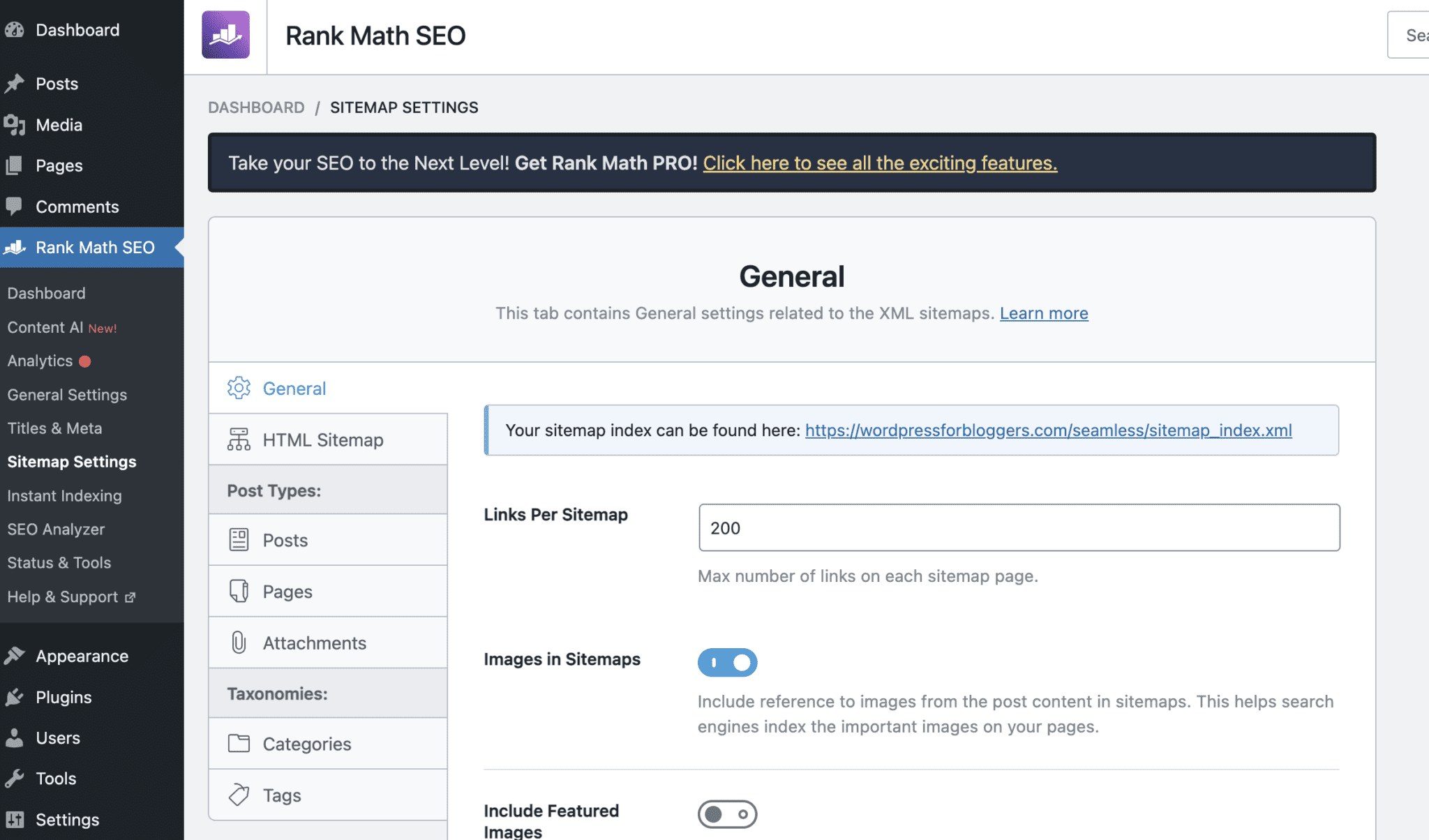This screenshot has height=840, width=1429.
Task: Select the Attachments paperclip icon
Action: pyautogui.click(x=239, y=643)
